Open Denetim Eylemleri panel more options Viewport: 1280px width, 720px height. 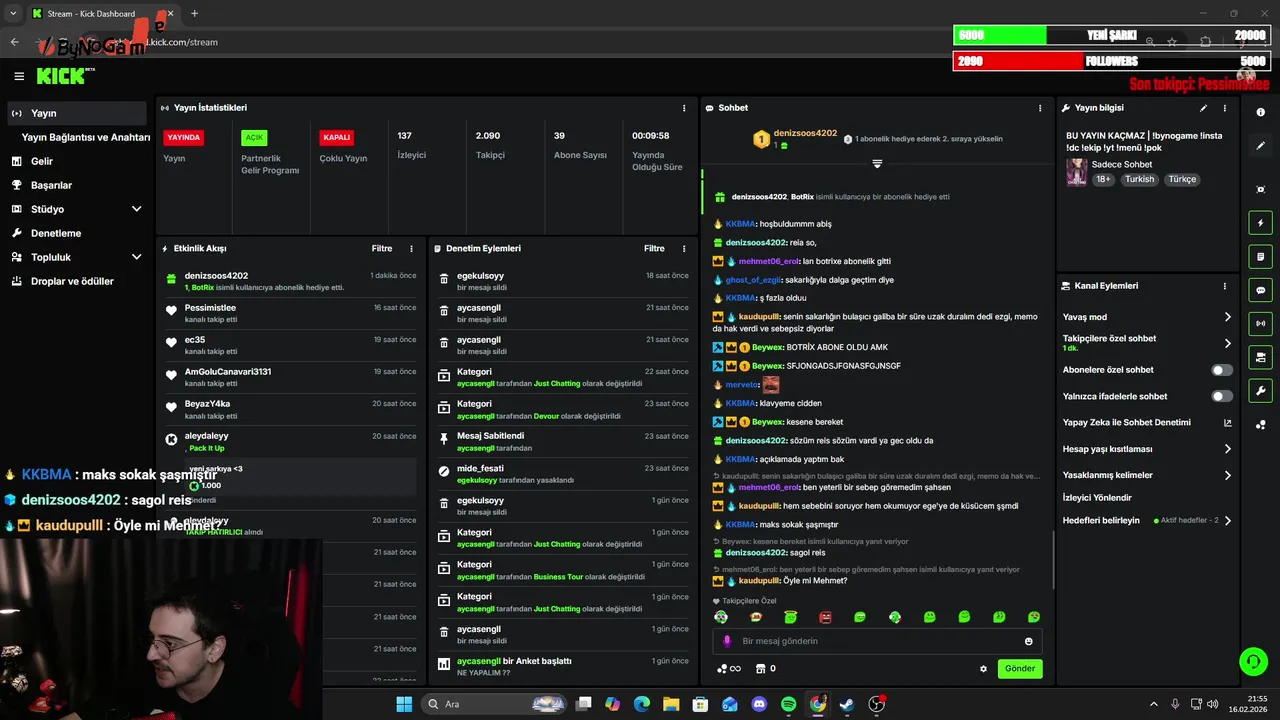tap(684, 249)
